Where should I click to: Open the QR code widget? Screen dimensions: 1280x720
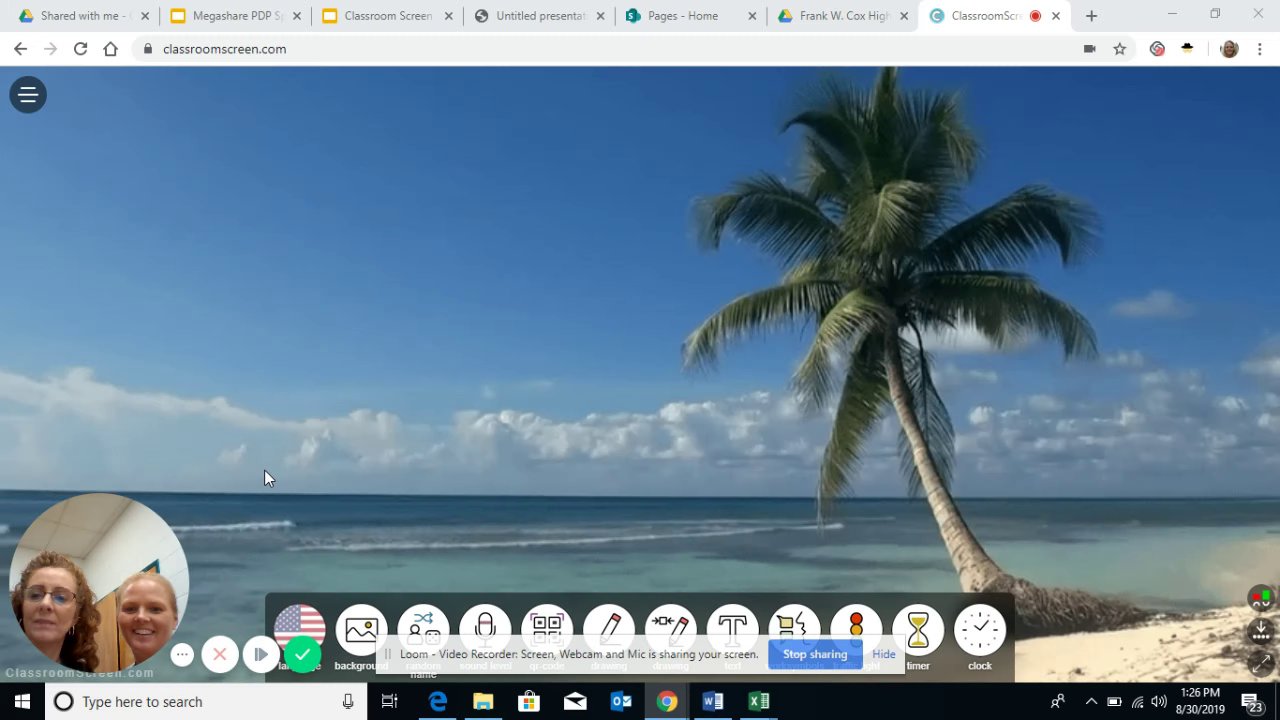coord(547,630)
